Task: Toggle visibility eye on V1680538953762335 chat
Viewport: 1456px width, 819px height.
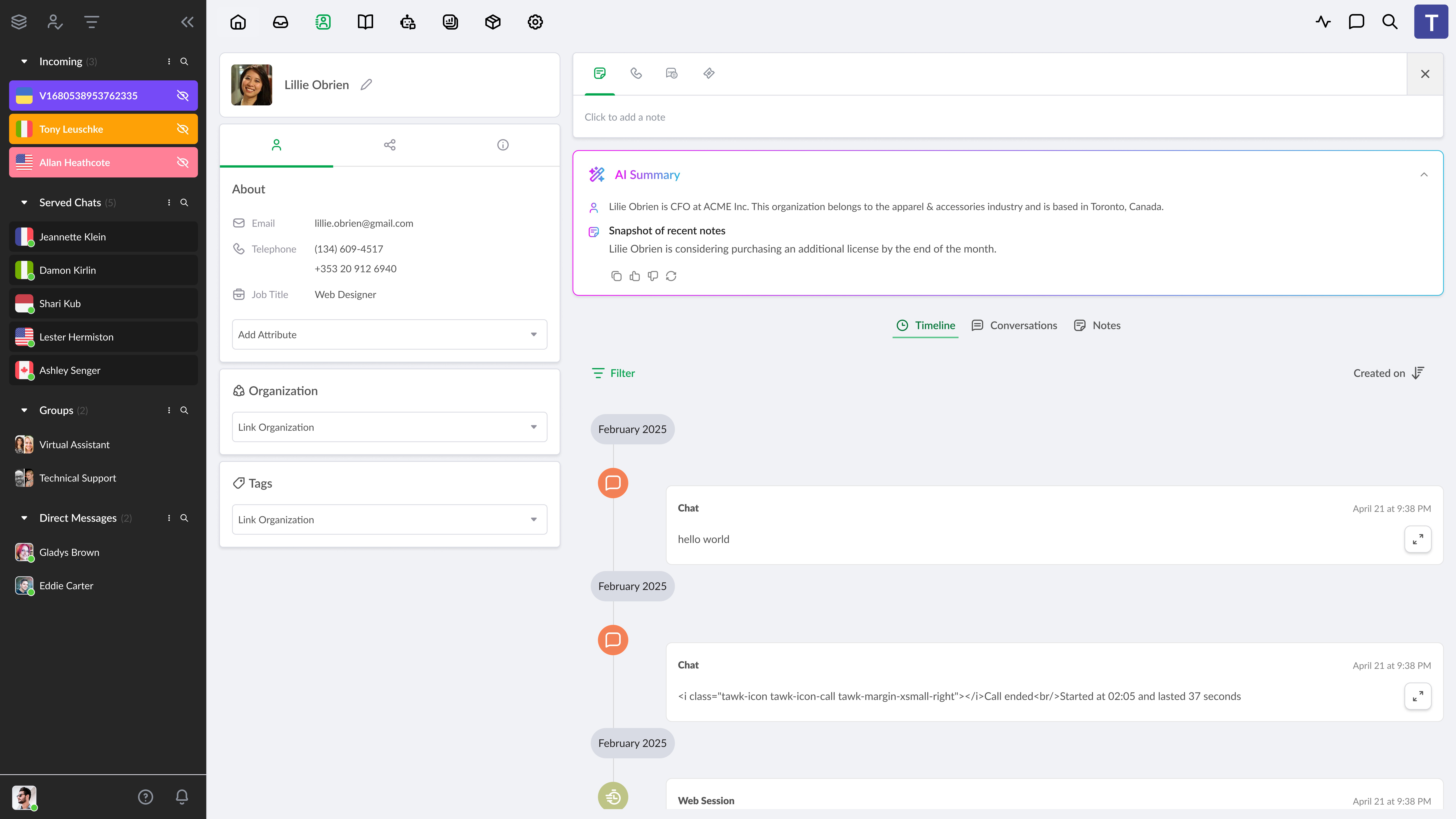Action: point(183,96)
